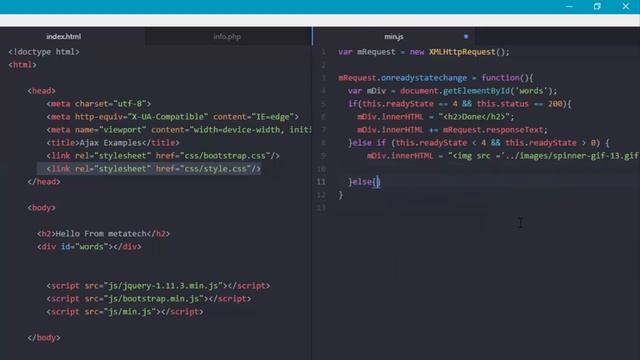640x360 pixels.
Task: Click the opening '<html>' tag line
Action: pyautogui.click(x=22, y=65)
